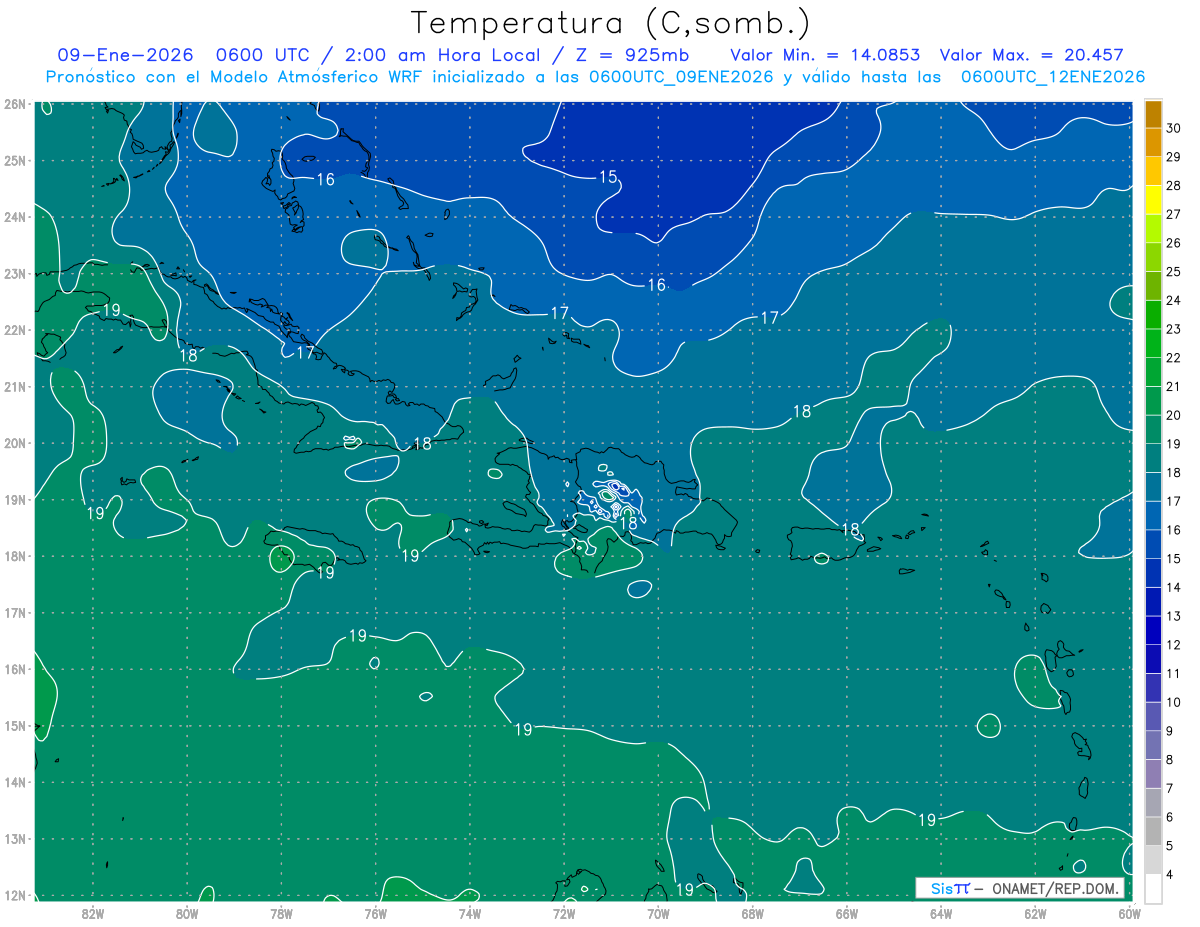Click the color scale label 6
The image size is (1200, 927).
point(1170,816)
